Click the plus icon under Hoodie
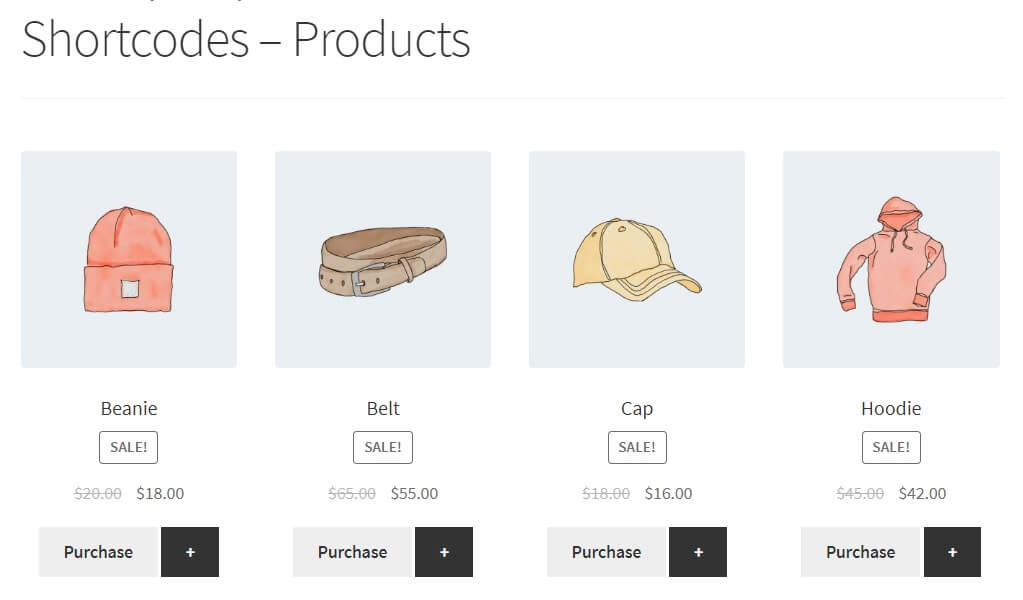Screen dimensions: 1023x600 pos(952,552)
